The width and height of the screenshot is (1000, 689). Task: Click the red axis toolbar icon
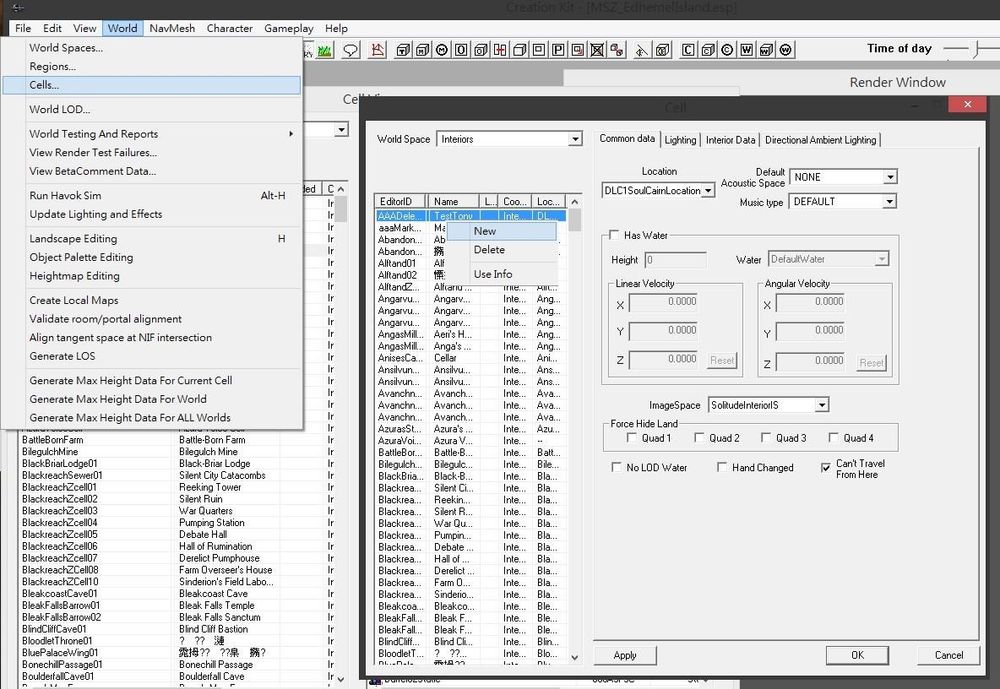[x=378, y=50]
